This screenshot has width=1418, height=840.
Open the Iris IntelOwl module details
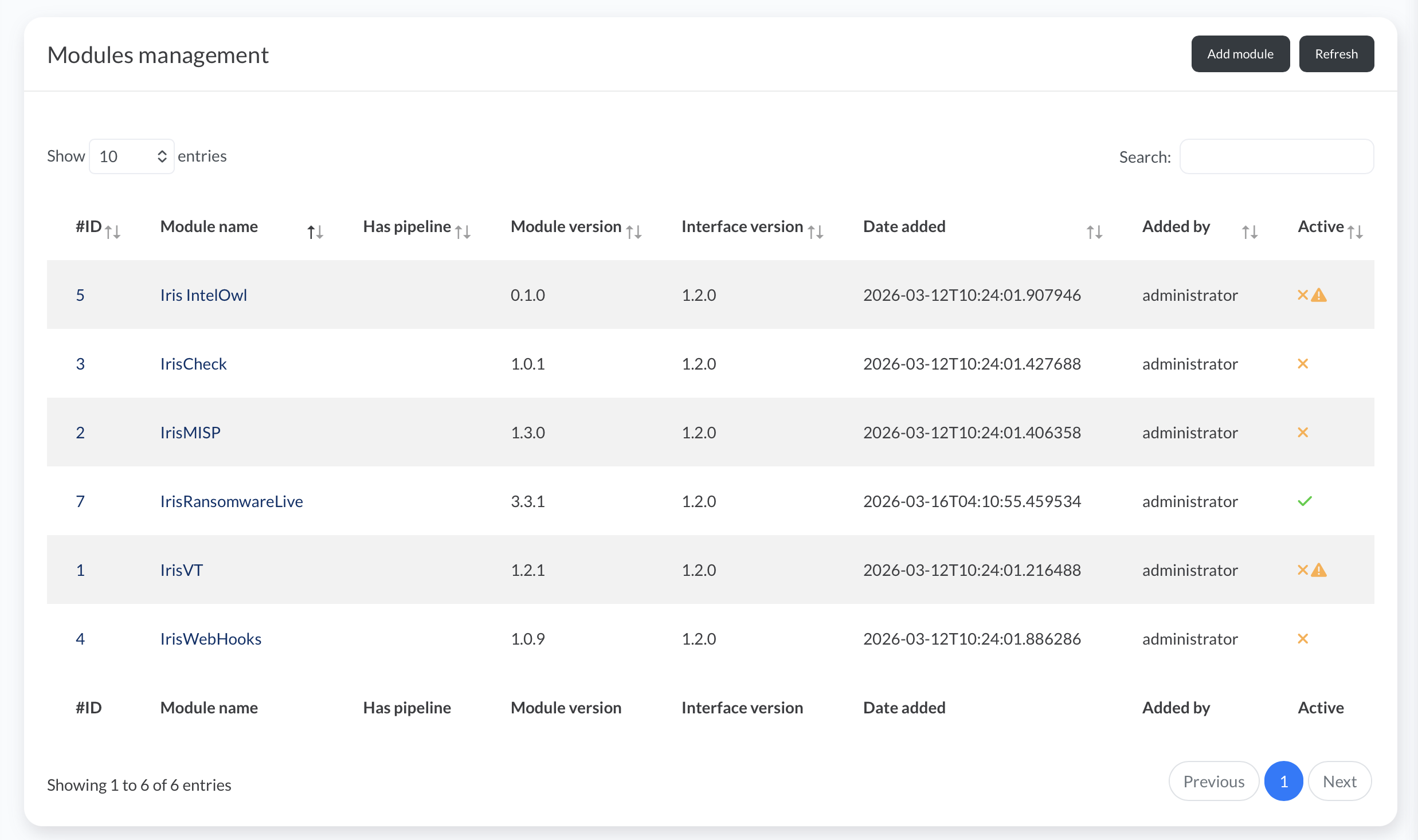(203, 295)
